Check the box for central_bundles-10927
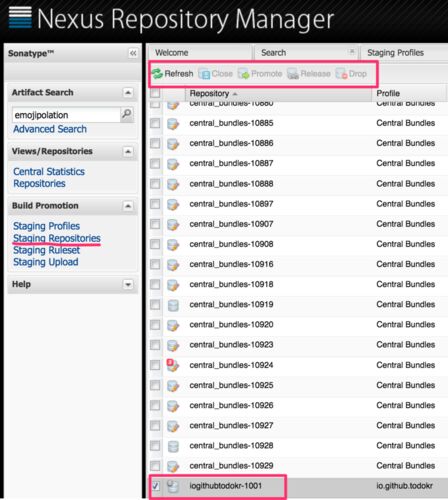Viewport: 448px width, 500px height. pyautogui.click(x=155, y=426)
